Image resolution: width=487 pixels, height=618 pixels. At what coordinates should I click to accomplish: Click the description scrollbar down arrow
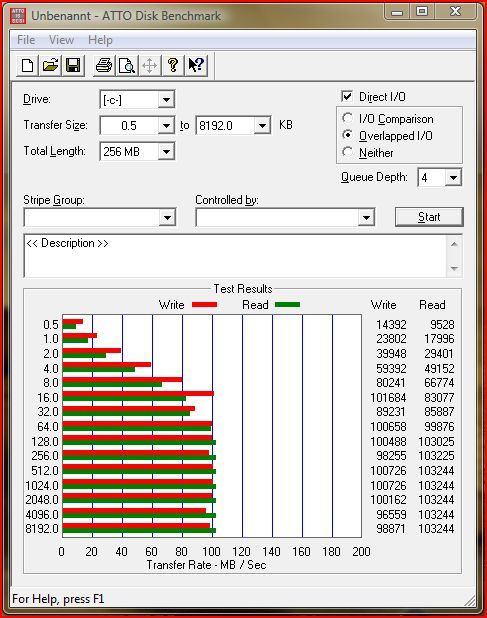click(454, 268)
